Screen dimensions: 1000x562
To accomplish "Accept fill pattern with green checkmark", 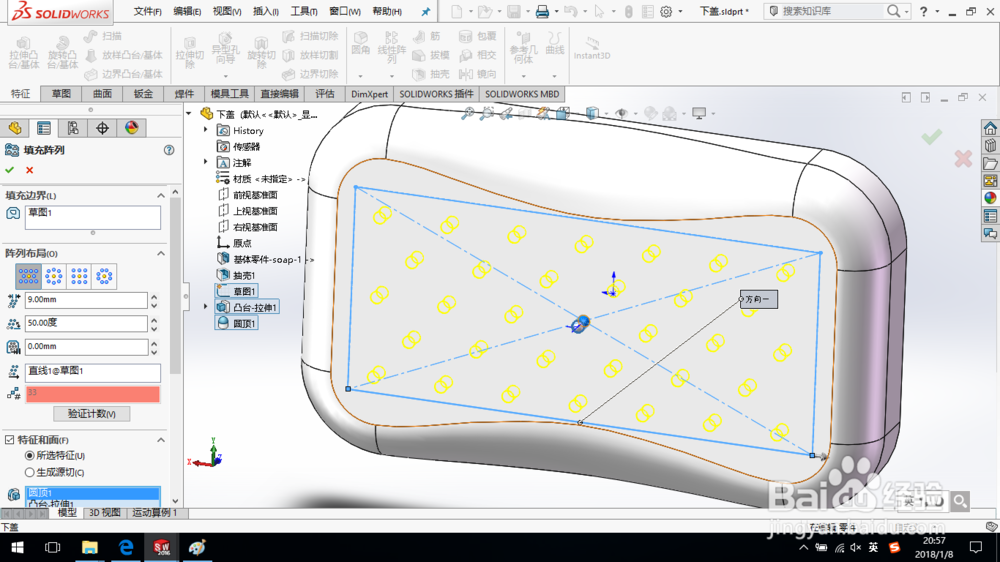I will (10, 170).
